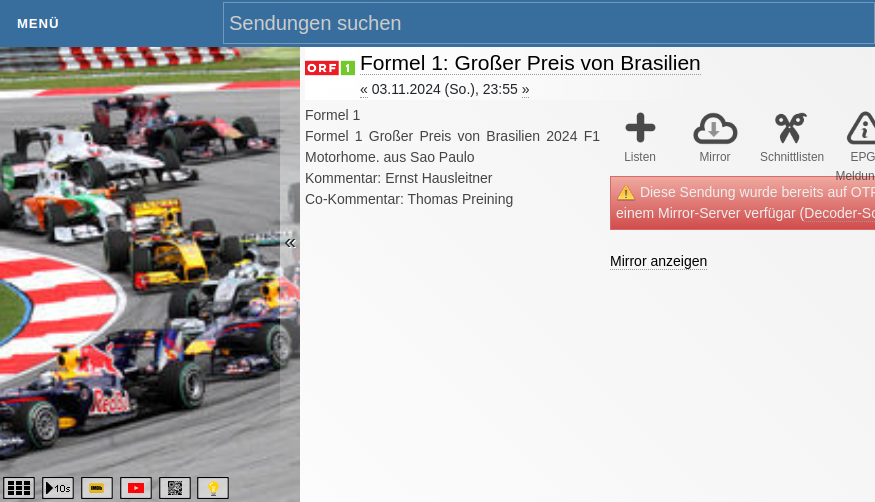Show the QR code for this broadcast

click(x=175, y=488)
